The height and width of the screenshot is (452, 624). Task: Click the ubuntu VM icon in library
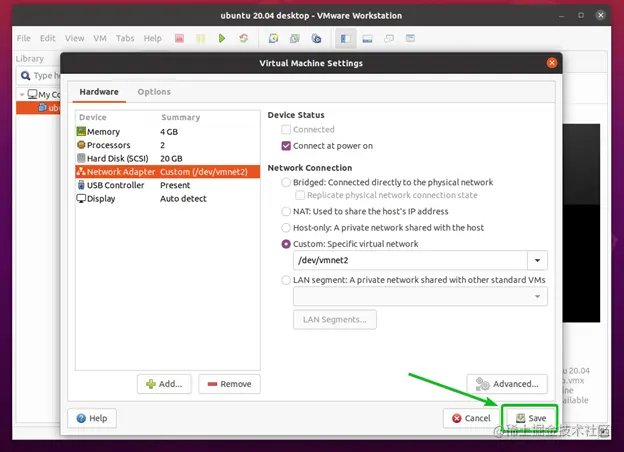point(42,107)
